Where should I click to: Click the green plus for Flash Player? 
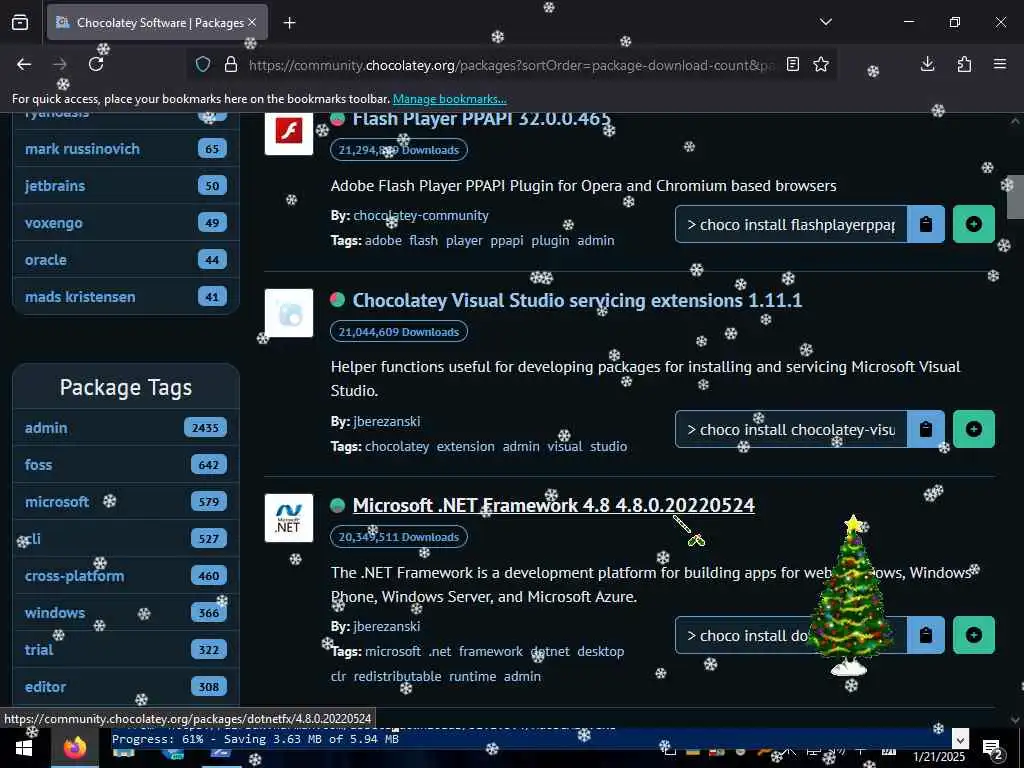pyautogui.click(x=974, y=224)
